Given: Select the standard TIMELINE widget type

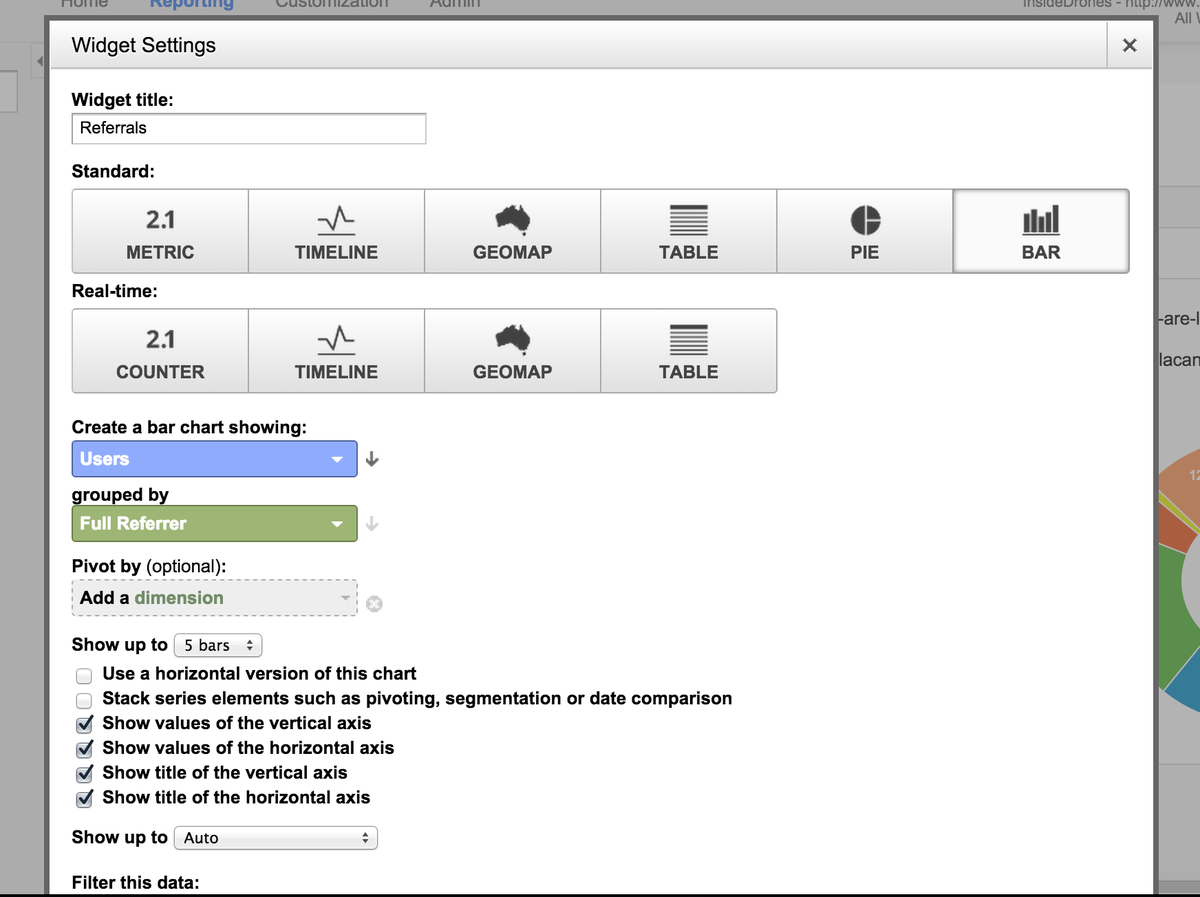Looking at the screenshot, I should [x=336, y=231].
